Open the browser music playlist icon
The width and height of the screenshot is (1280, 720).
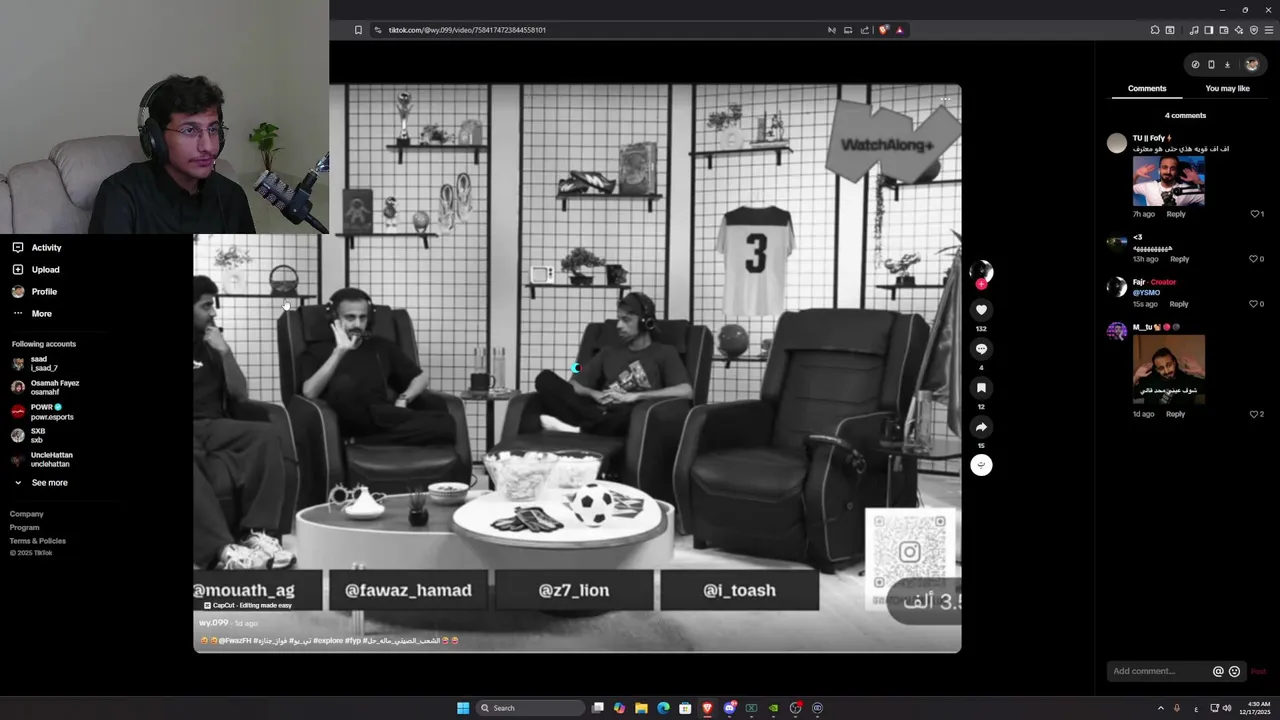(1194, 30)
